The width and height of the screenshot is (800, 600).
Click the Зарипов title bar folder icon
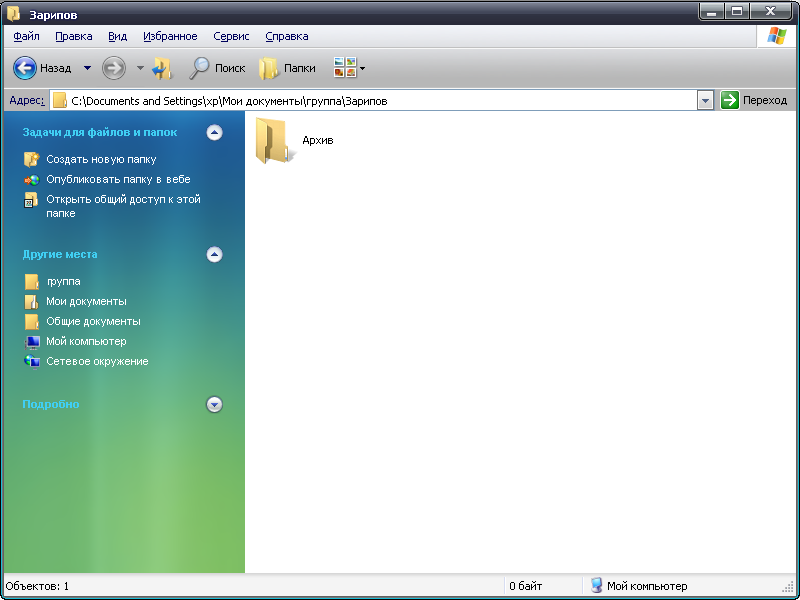[x=13, y=14]
